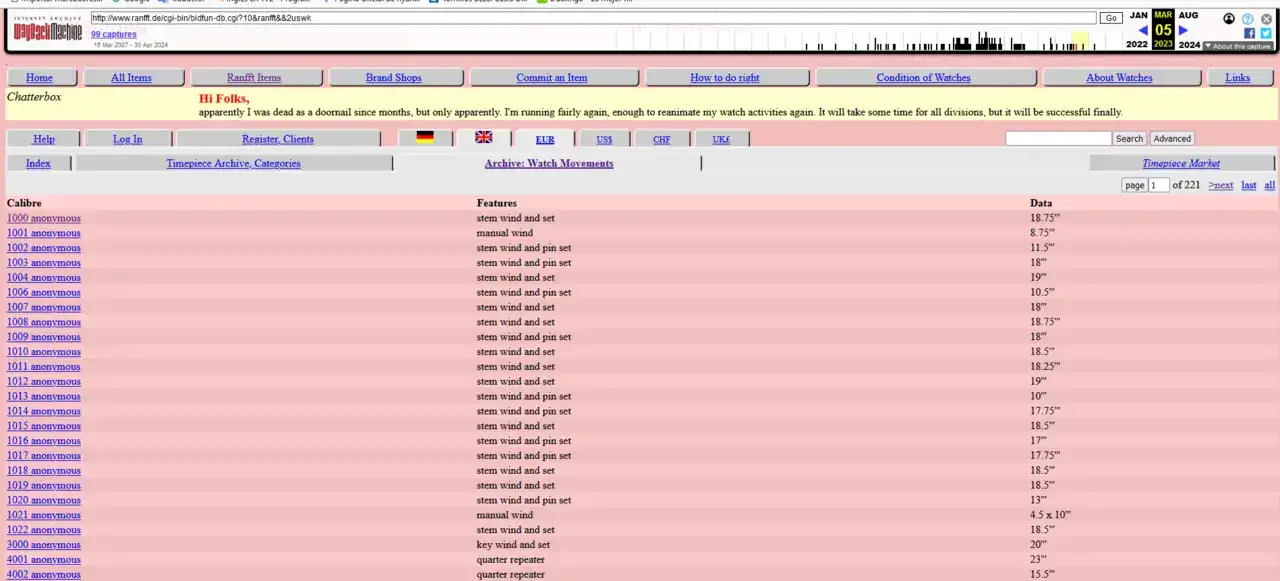Screen dimensions: 1280x581
Task: Go to next results page
Action: click(x=1221, y=185)
